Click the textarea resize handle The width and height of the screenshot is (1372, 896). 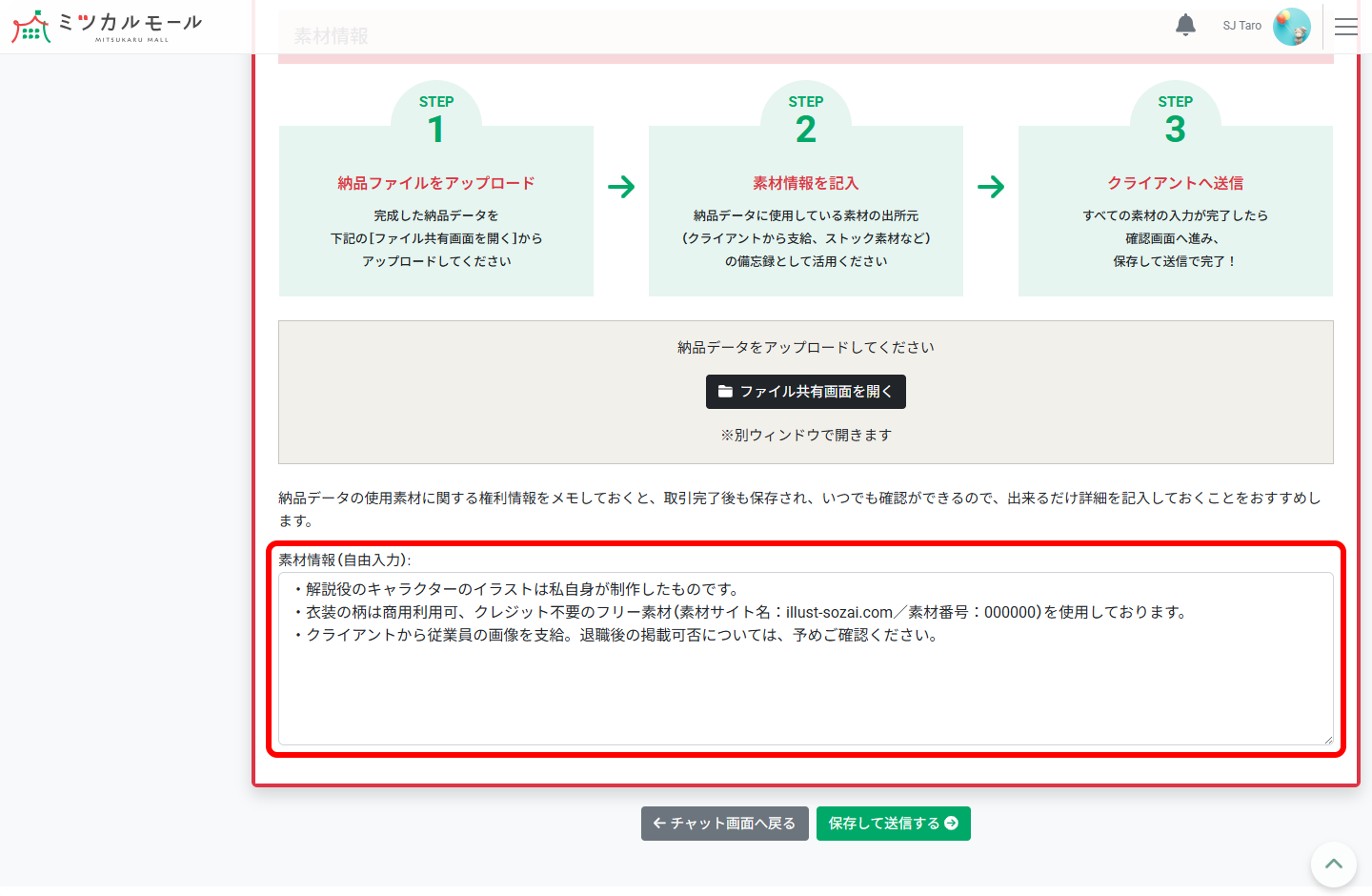(x=1330, y=740)
